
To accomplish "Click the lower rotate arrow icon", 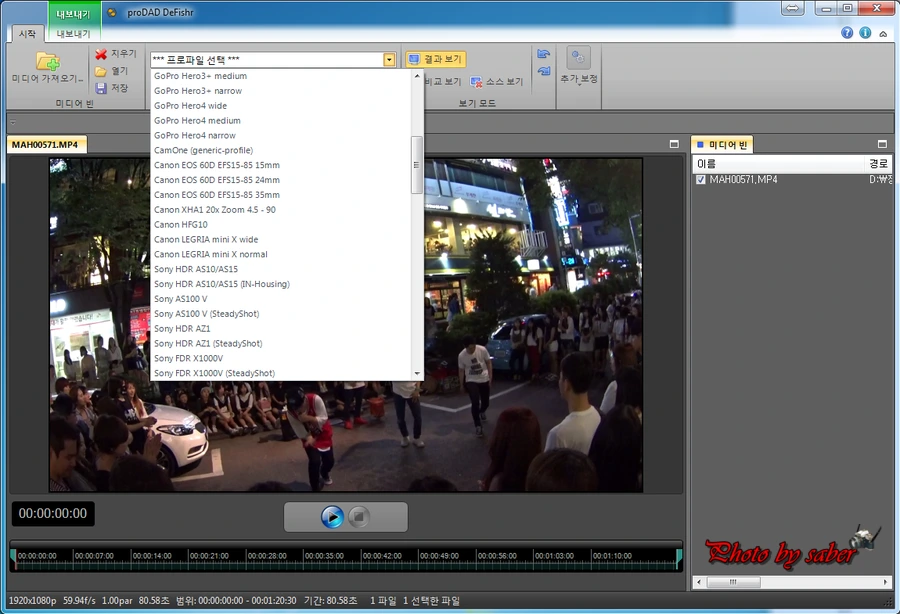I will pos(544,71).
